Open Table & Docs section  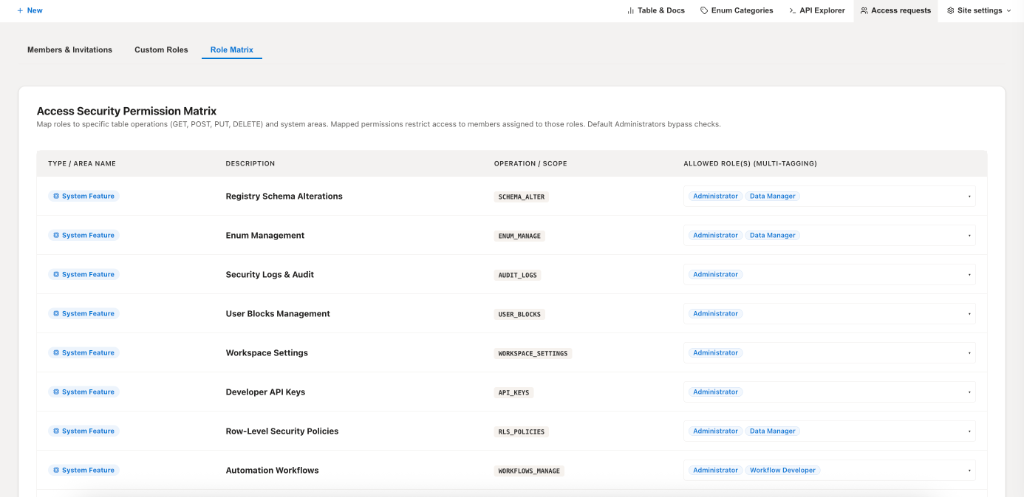point(656,10)
